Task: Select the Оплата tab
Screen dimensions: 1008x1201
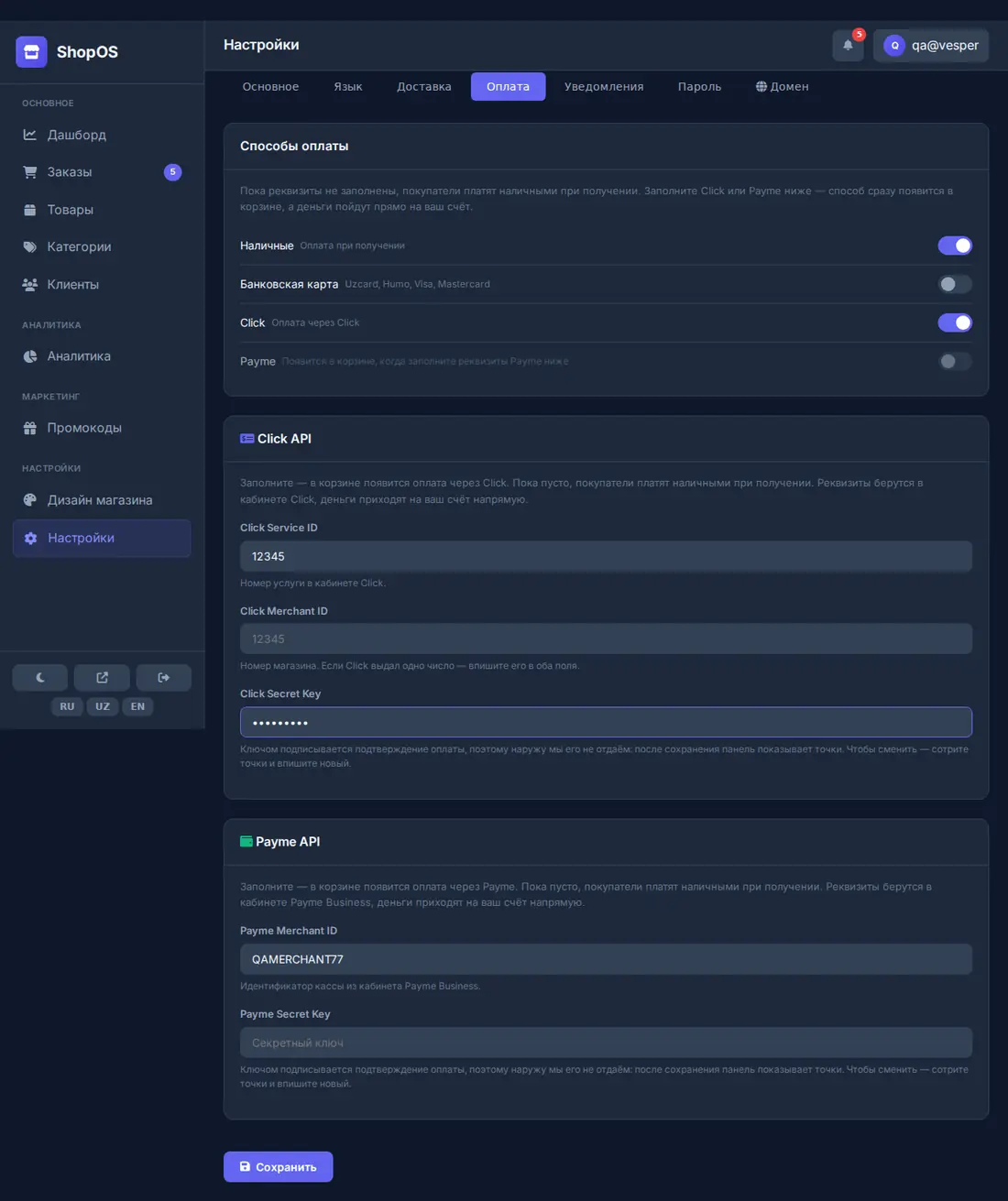Action: pyautogui.click(x=508, y=86)
